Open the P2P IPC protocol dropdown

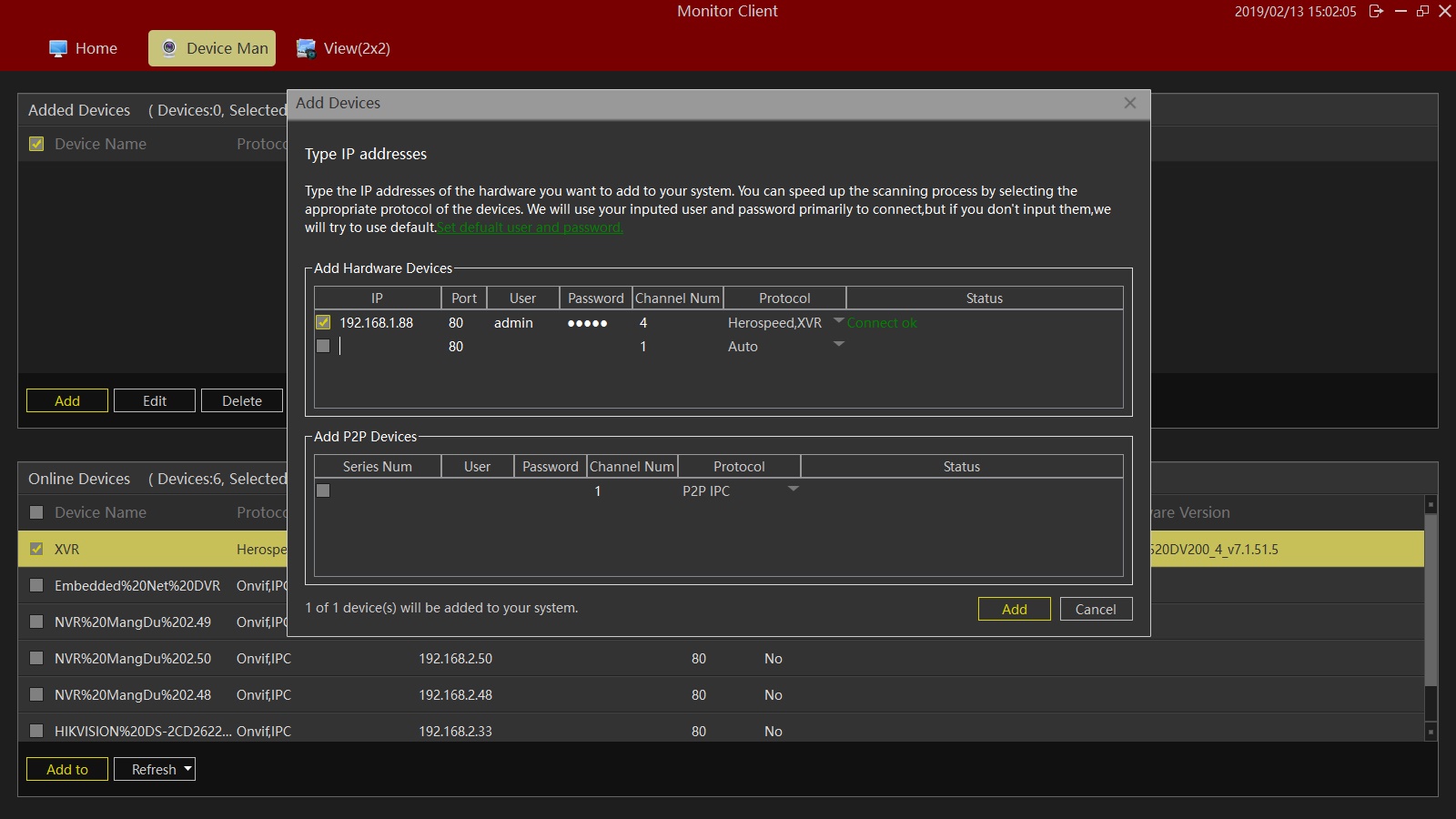[x=793, y=489]
